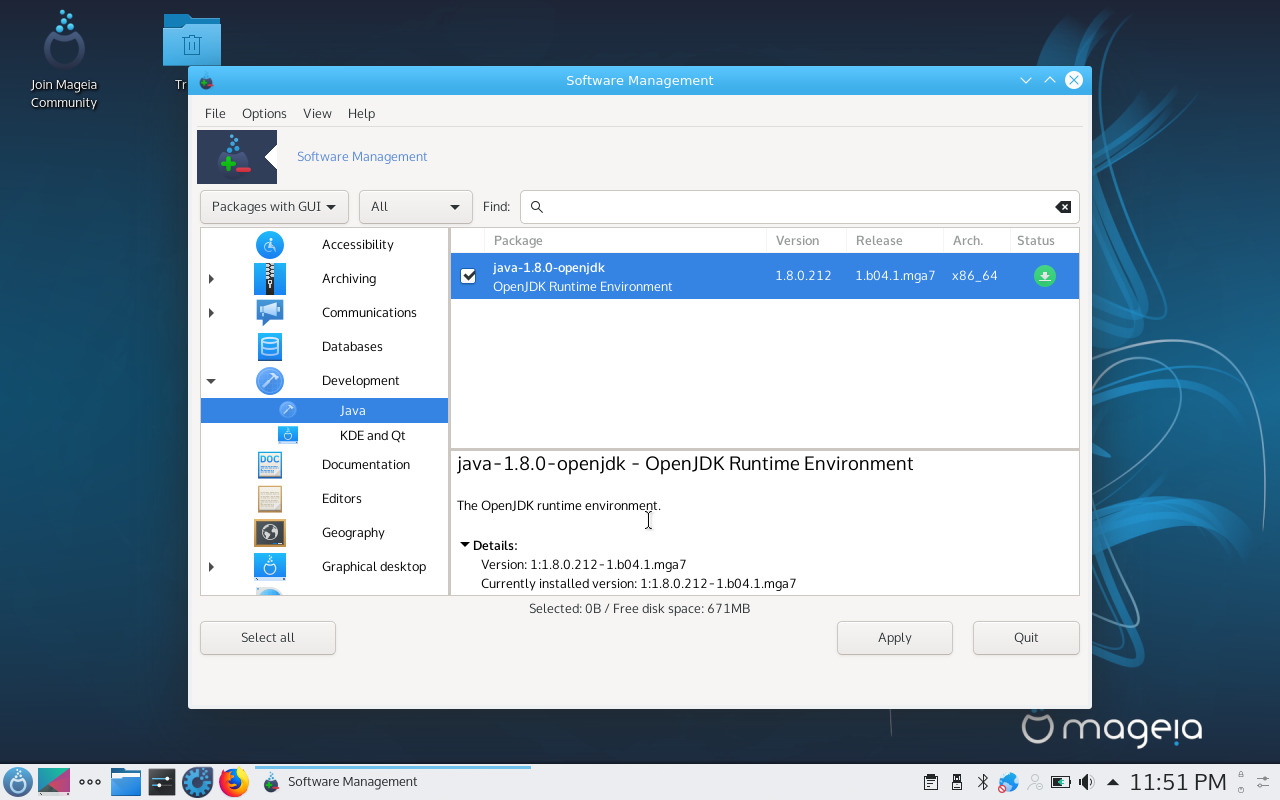1280x800 pixels.
Task: Click the Show Desktop taskbar icon
Action: point(54,782)
